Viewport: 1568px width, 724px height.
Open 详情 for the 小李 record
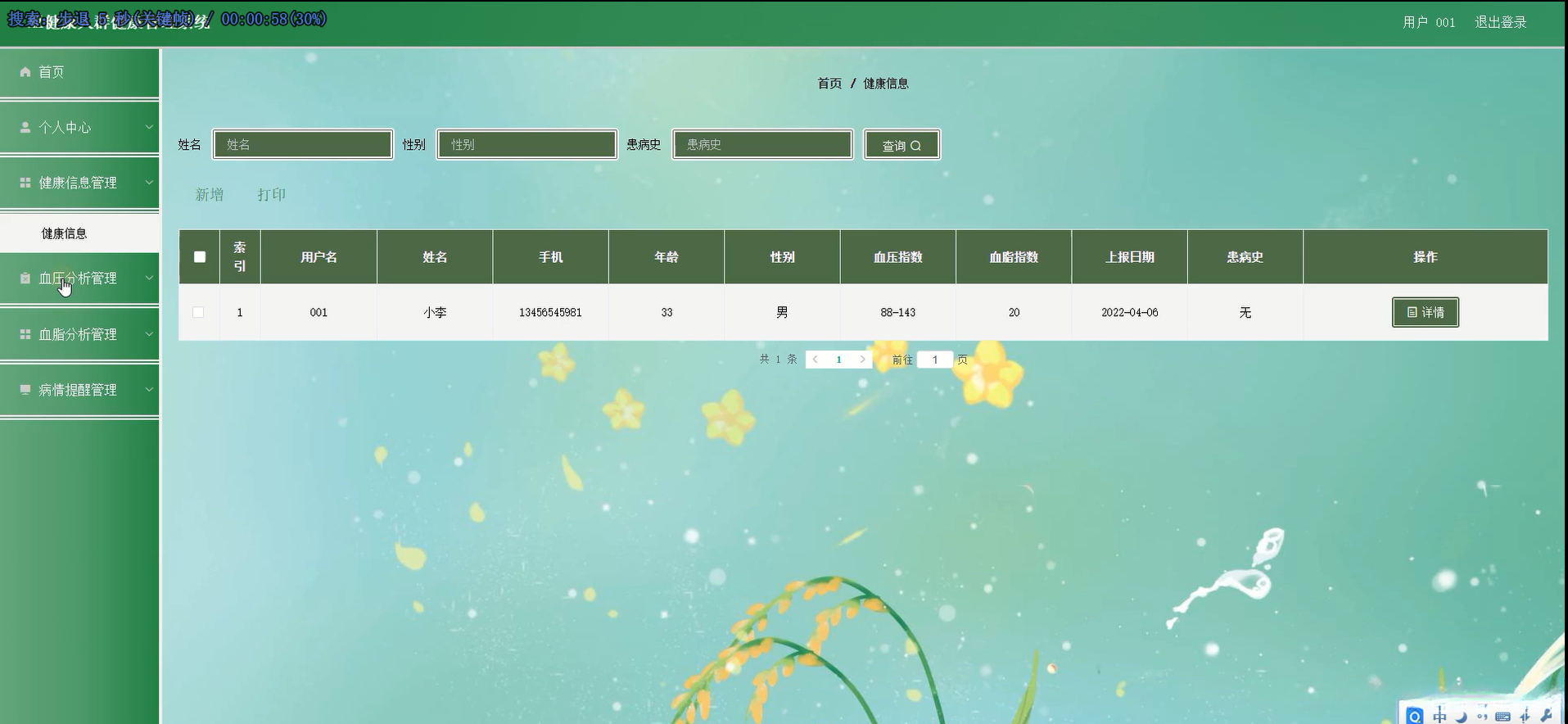[x=1426, y=312]
